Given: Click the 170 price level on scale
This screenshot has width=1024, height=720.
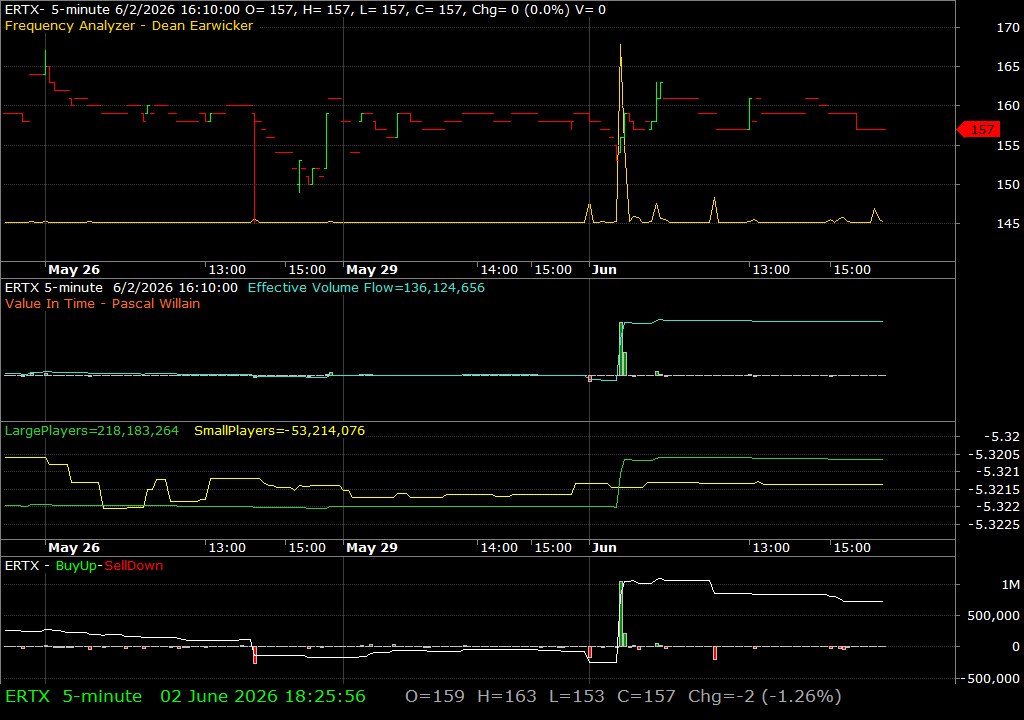Looking at the screenshot, I should click(1008, 27).
